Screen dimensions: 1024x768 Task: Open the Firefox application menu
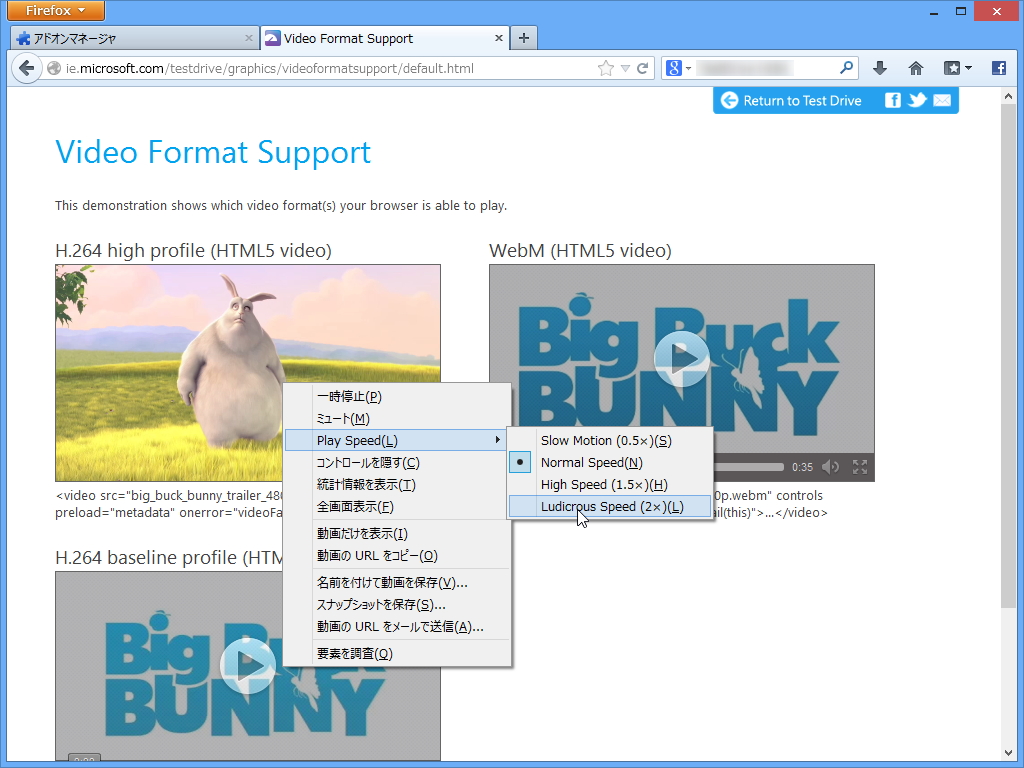[x=56, y=10]
